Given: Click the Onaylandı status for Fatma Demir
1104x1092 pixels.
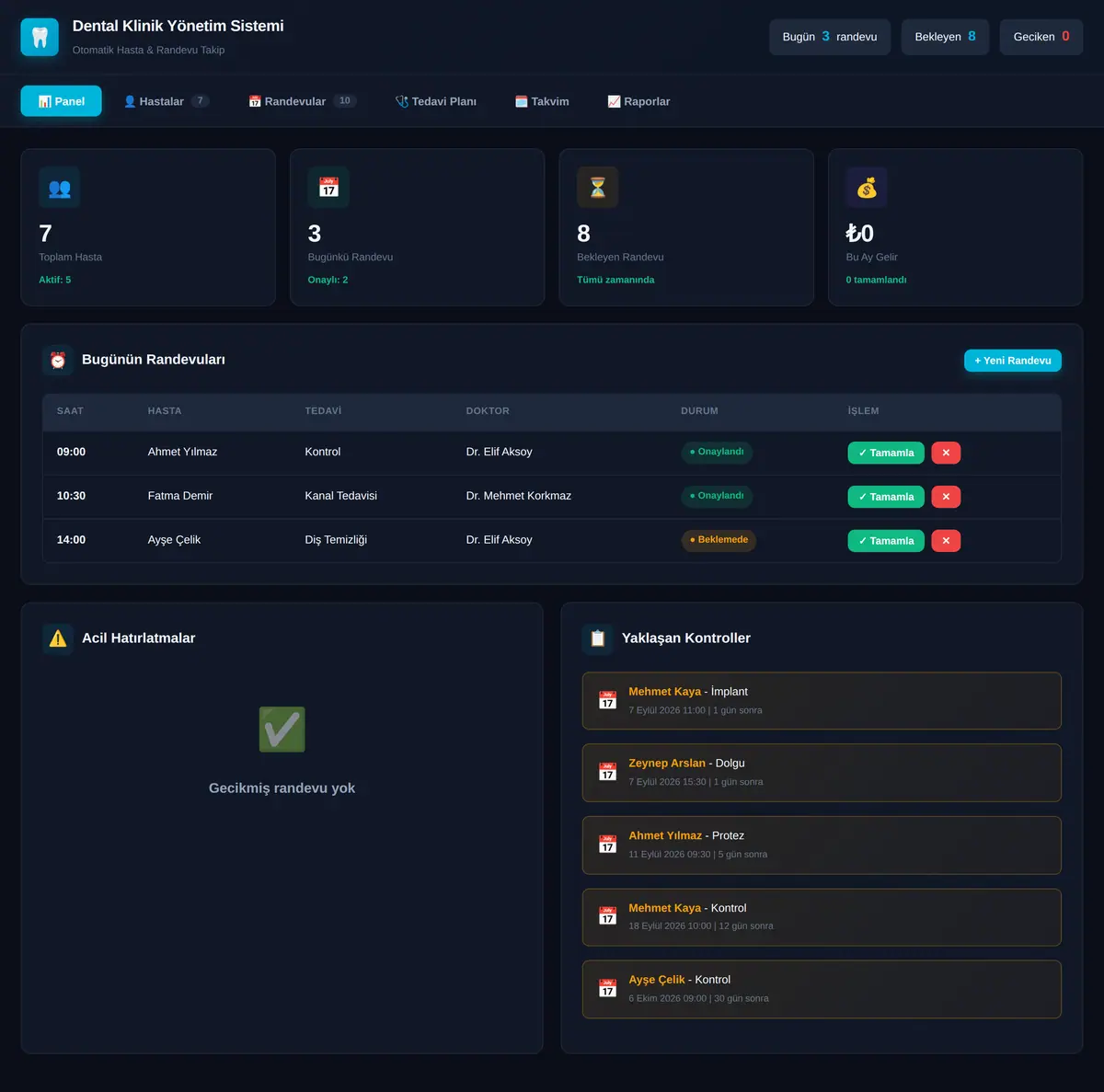Looking at the screenshot, I should click(717, 496).
